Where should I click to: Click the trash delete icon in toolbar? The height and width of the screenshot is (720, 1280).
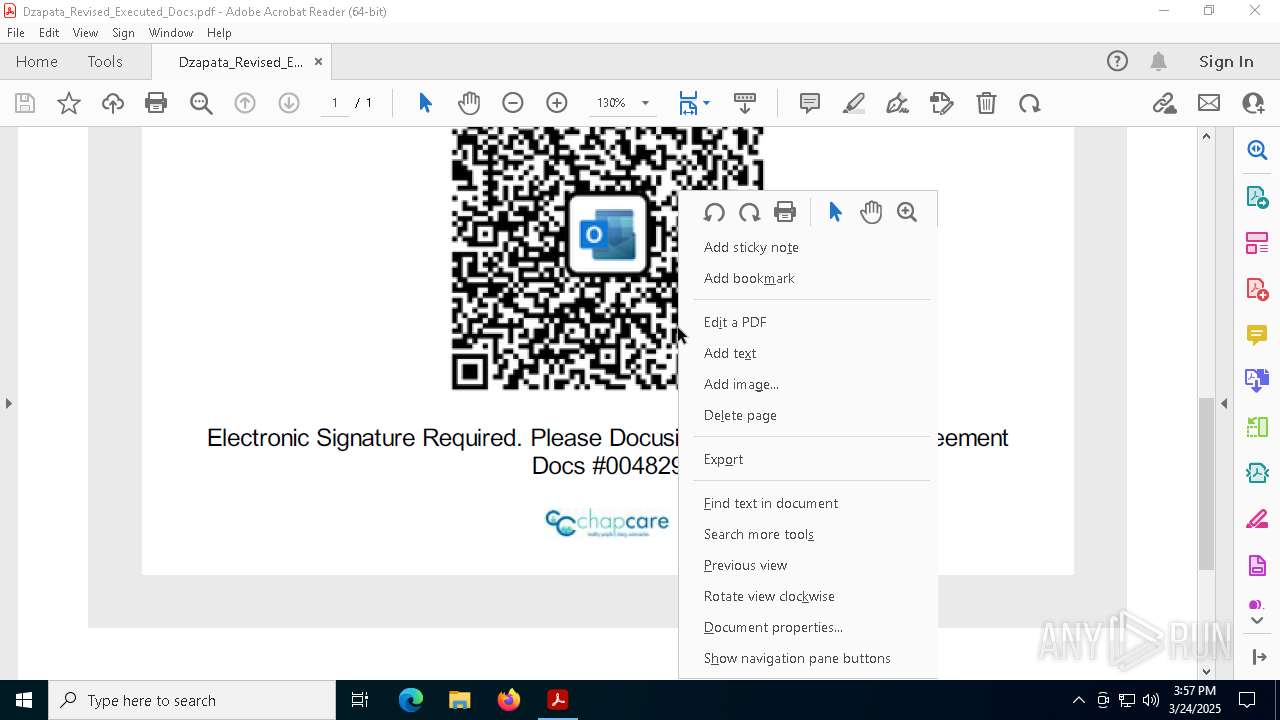tap(986, 103)
